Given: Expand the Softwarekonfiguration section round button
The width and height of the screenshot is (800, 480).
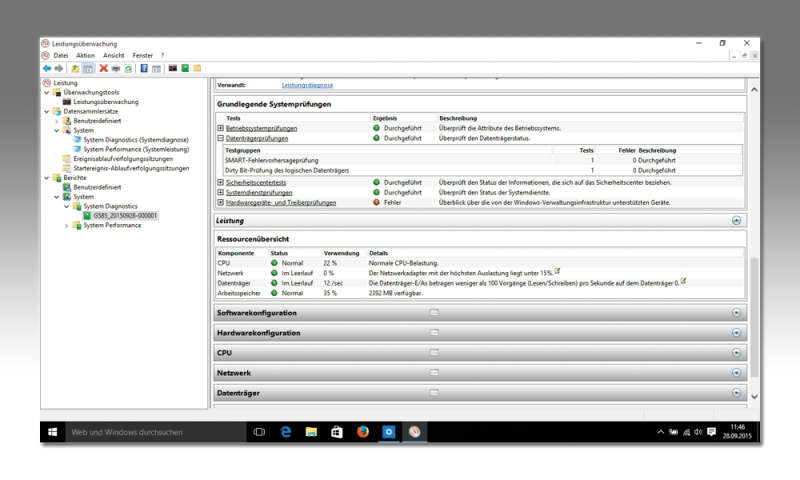Looking at the screenshot, I should coord(736,313).
